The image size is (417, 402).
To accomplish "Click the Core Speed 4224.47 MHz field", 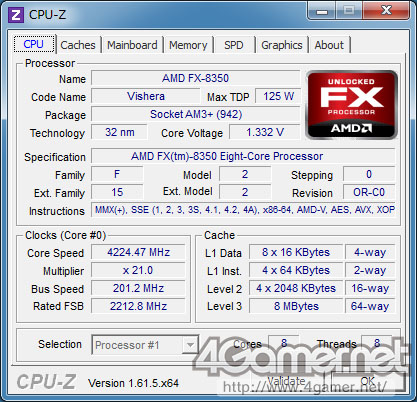I will pyautogui.click(x=138, y=252).
